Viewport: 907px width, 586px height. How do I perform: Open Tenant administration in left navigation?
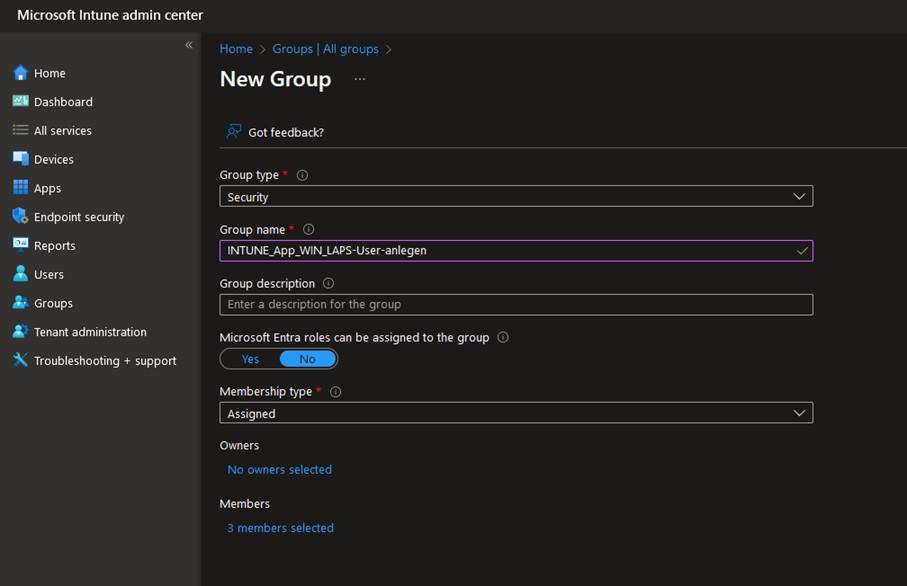tap(90, 332)
